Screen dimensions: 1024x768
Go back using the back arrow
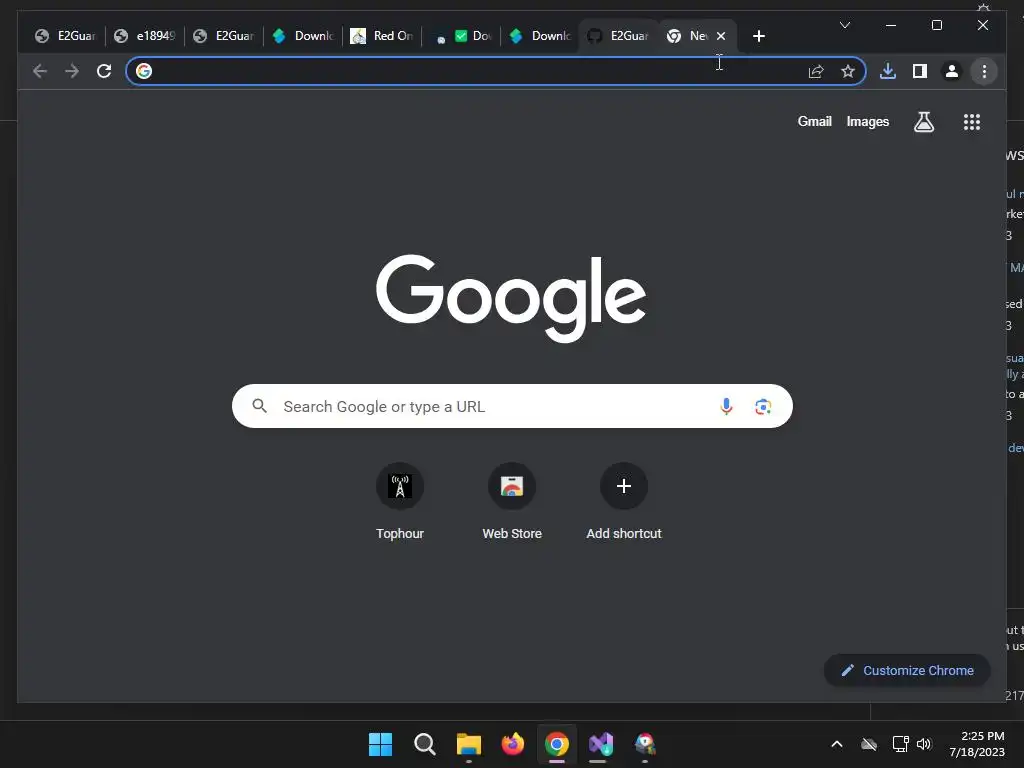tap(40, 71)
